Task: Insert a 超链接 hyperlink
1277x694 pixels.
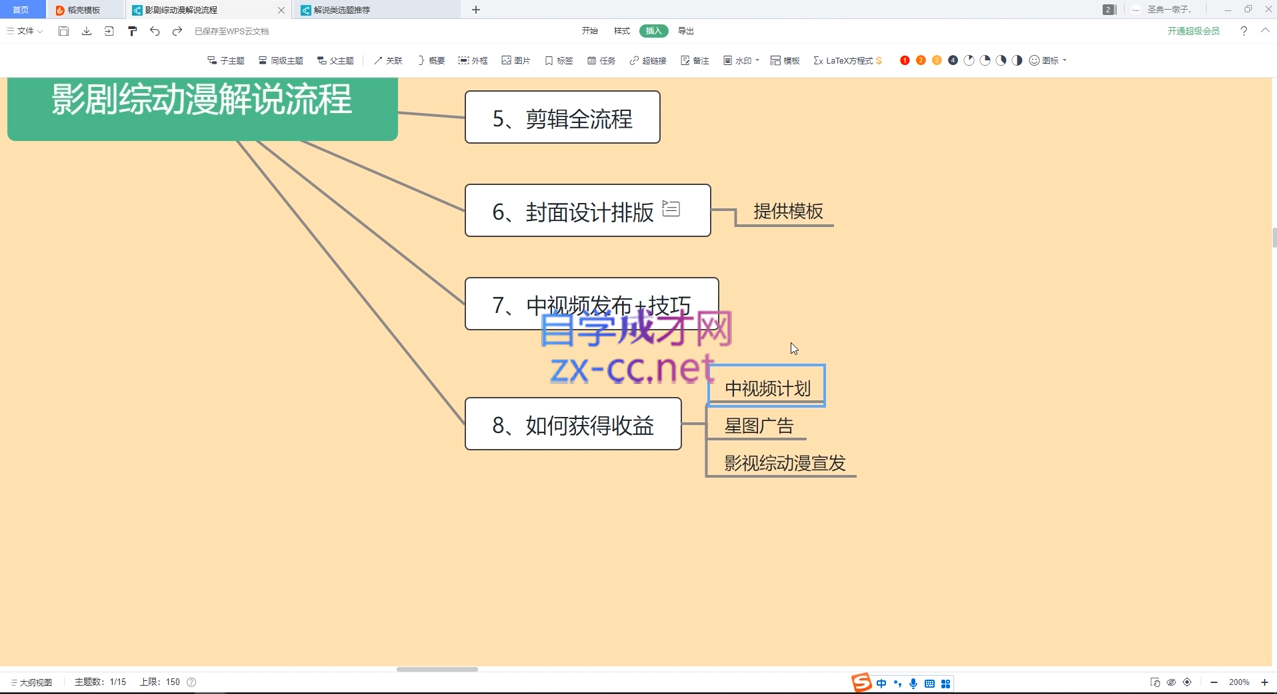Action: 648,61
